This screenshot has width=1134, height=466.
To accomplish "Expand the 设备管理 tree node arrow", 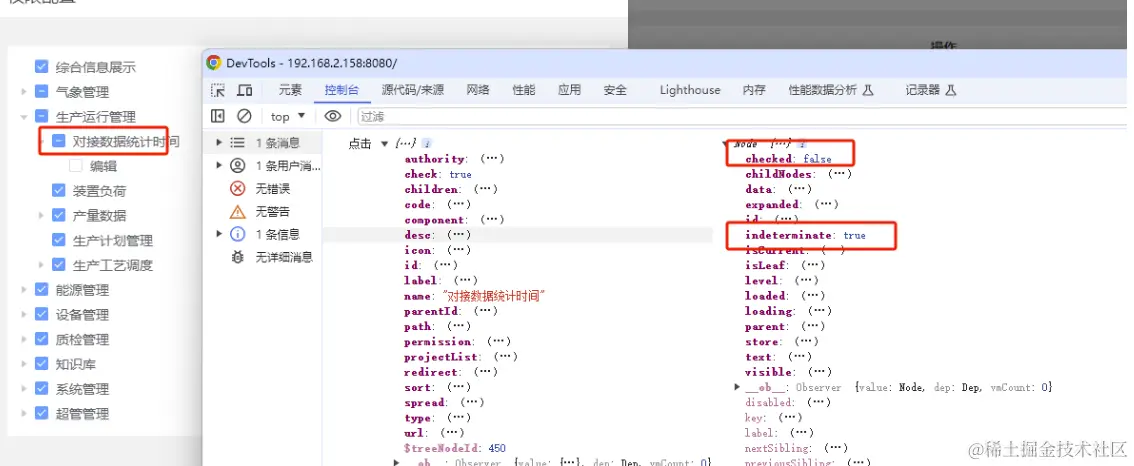I will coord(24,315).
